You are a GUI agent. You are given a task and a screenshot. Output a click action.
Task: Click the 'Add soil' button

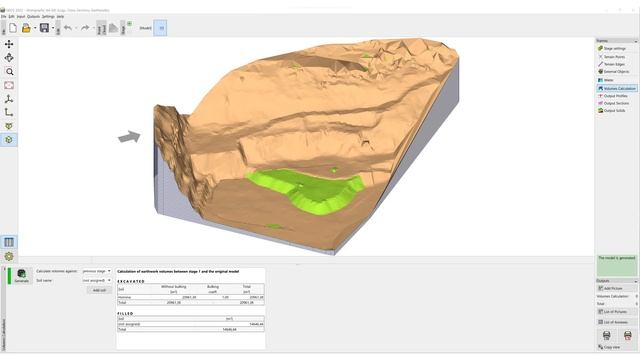click(99, 290)
